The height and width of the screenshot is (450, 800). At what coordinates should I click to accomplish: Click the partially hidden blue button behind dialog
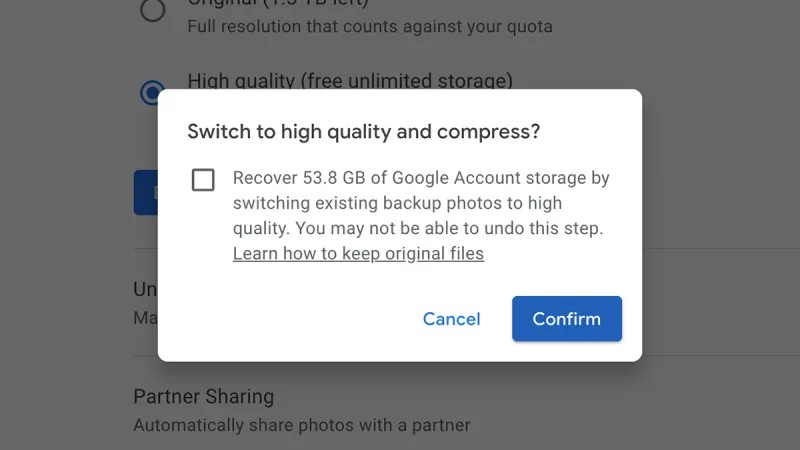[146, 192]
